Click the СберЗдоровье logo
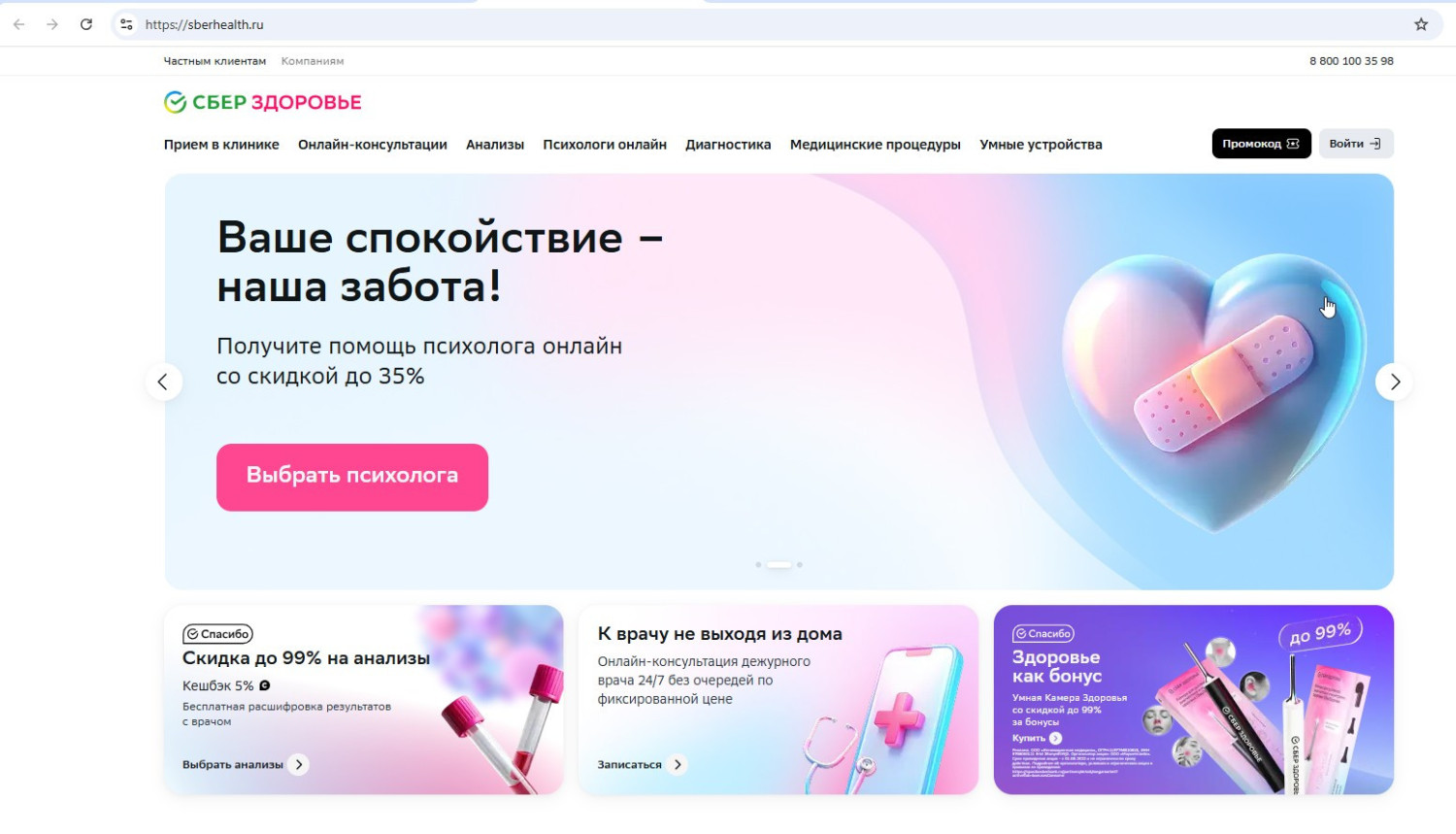The width and height of the screenshot is (1456, 834). (x=262, y=102)
